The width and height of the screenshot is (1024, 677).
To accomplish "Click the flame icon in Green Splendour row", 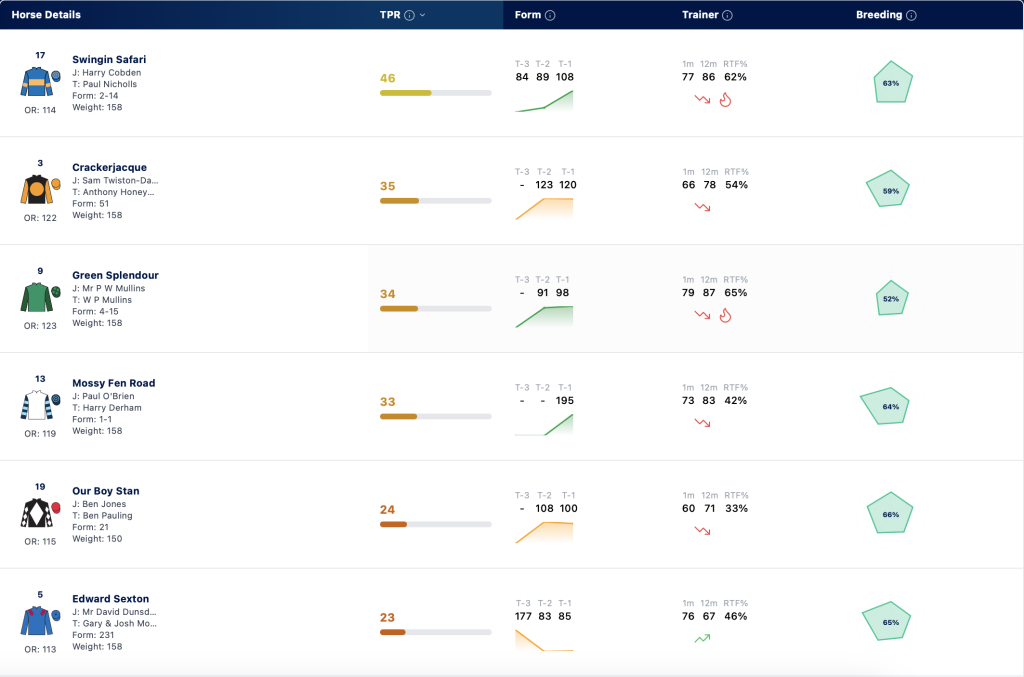I will [x=725, y=315].
